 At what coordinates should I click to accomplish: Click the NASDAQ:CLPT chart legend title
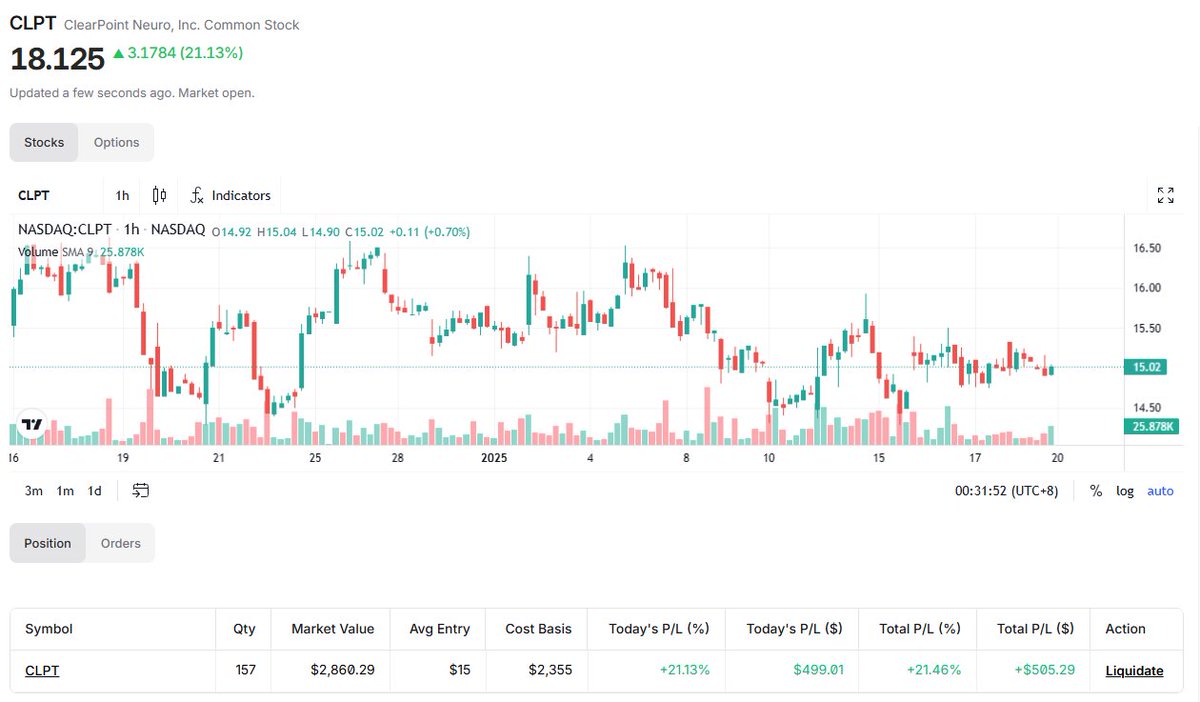(x=112, y=230)
